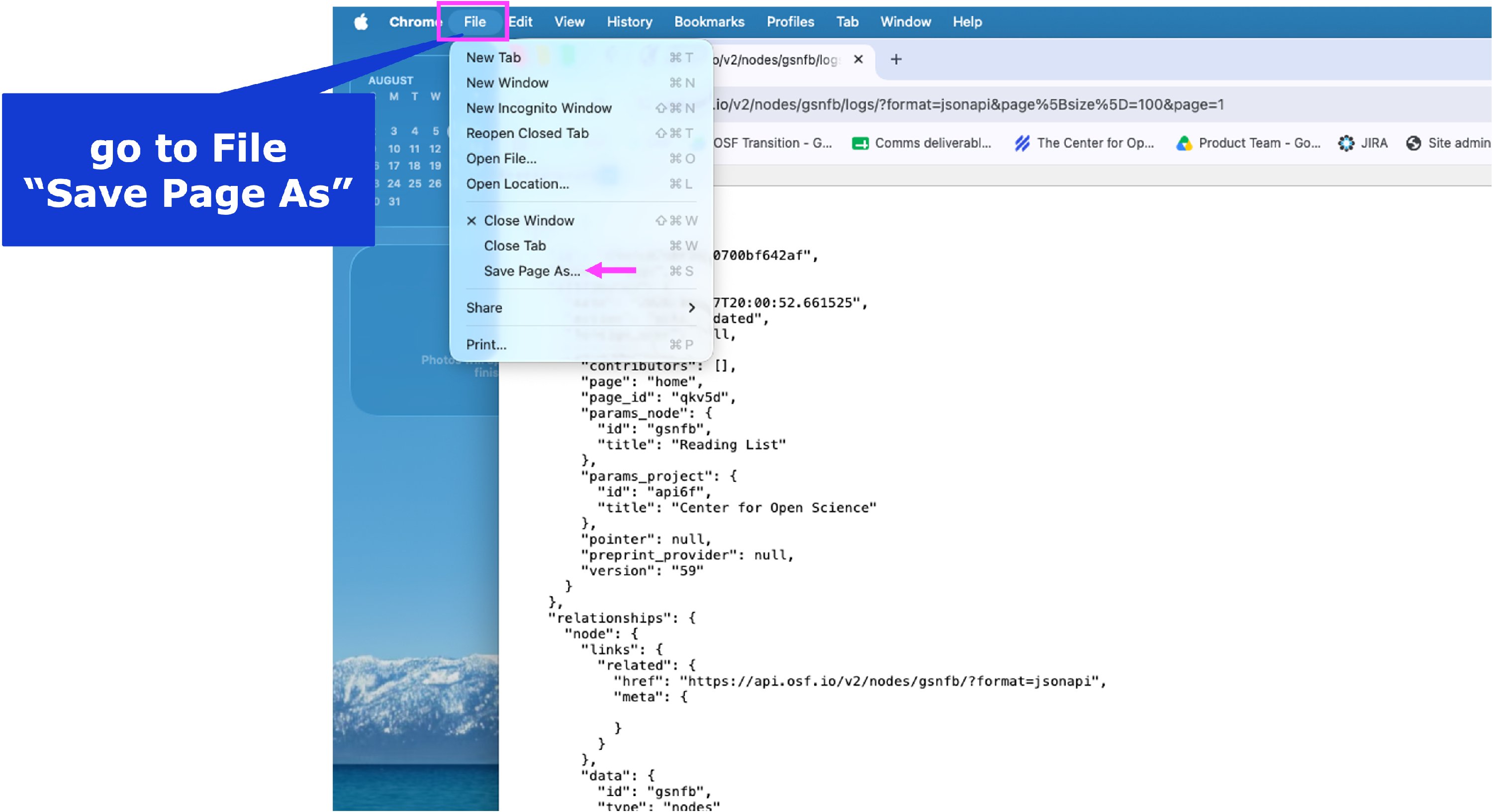Expand the Share submenu
Screen dimensions: 1492x812
pos(580,308)
